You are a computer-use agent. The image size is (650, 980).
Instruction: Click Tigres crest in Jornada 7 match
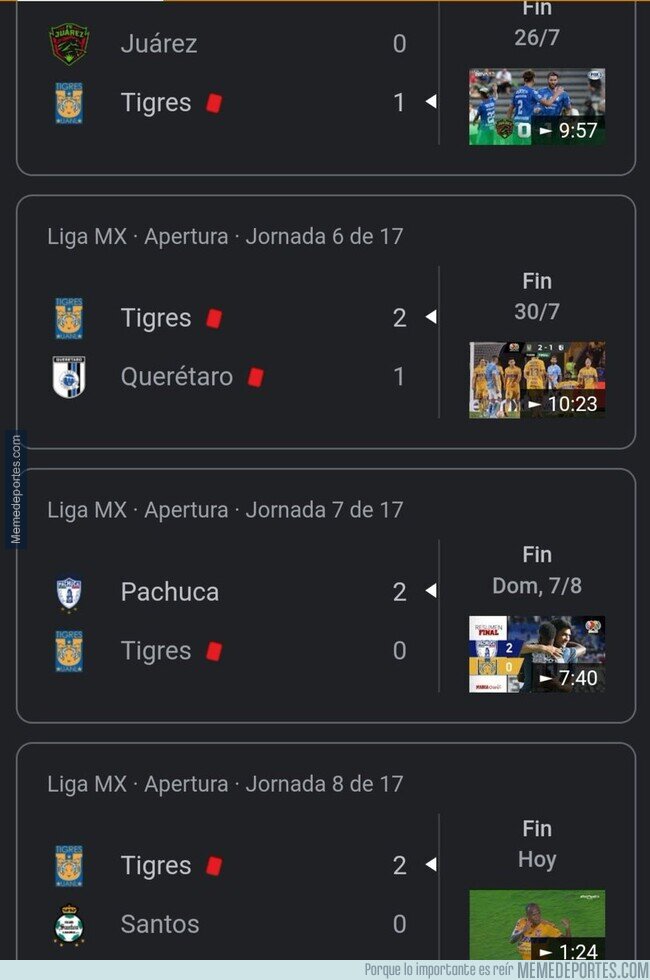tap(69, 651)
